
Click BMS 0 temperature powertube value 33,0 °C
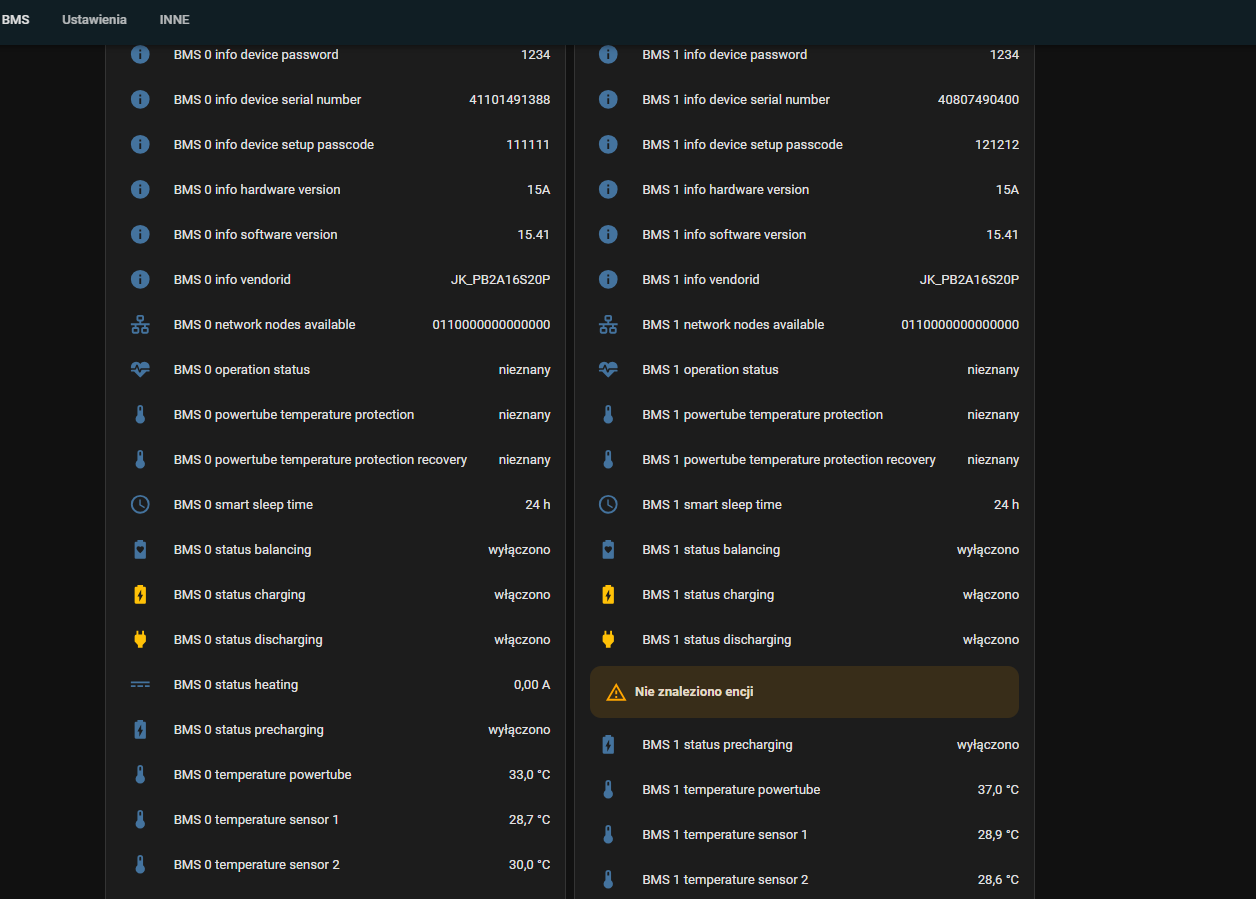click(x=530, y=775)
